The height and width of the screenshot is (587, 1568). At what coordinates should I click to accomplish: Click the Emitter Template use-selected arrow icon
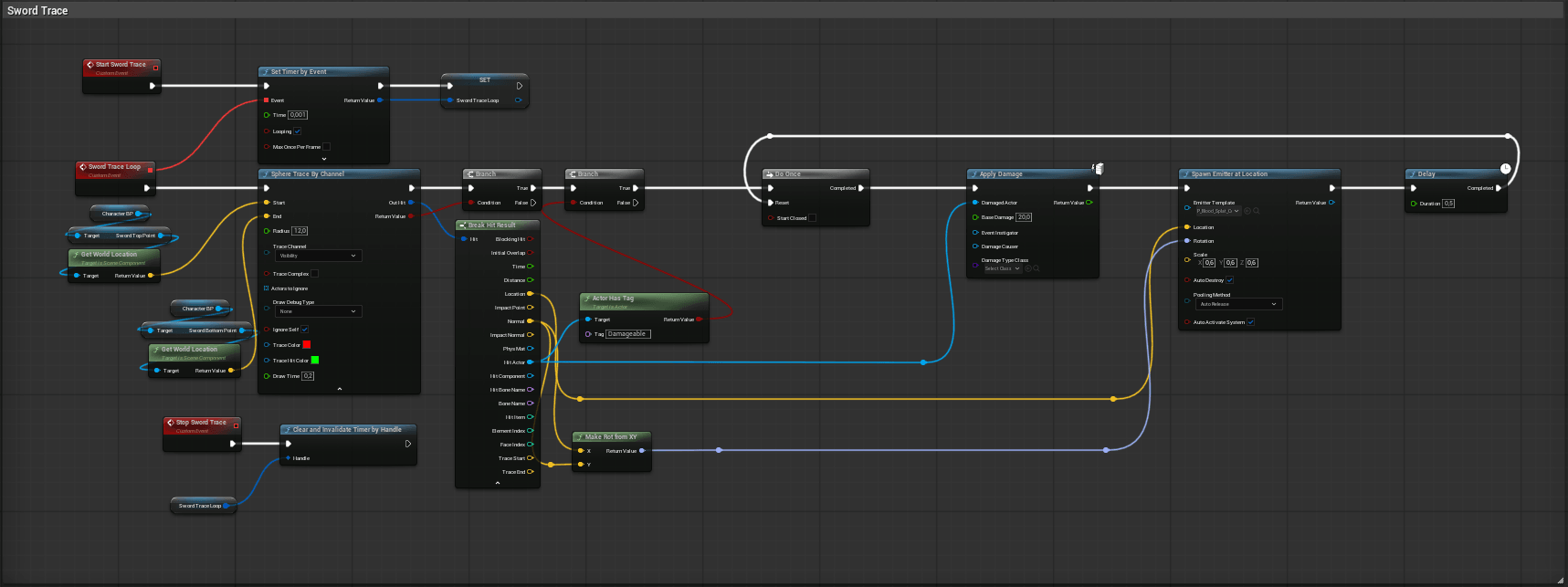[1247, 211]
